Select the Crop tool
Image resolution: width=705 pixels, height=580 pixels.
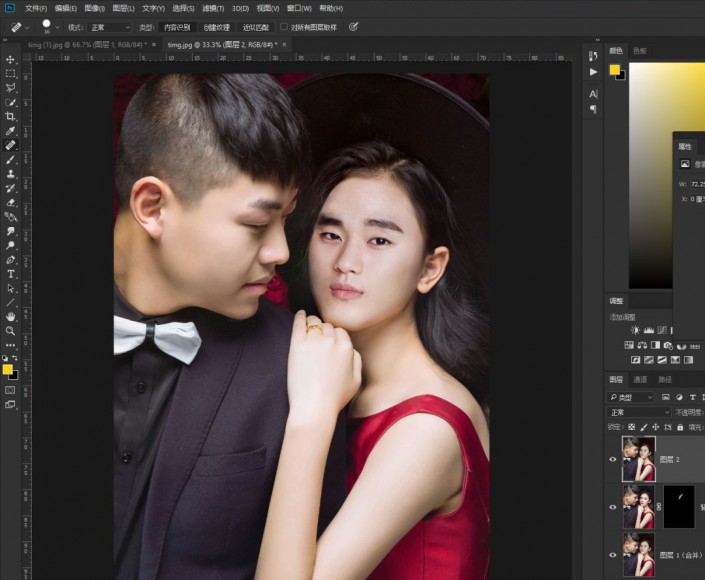tap(11, 116)
